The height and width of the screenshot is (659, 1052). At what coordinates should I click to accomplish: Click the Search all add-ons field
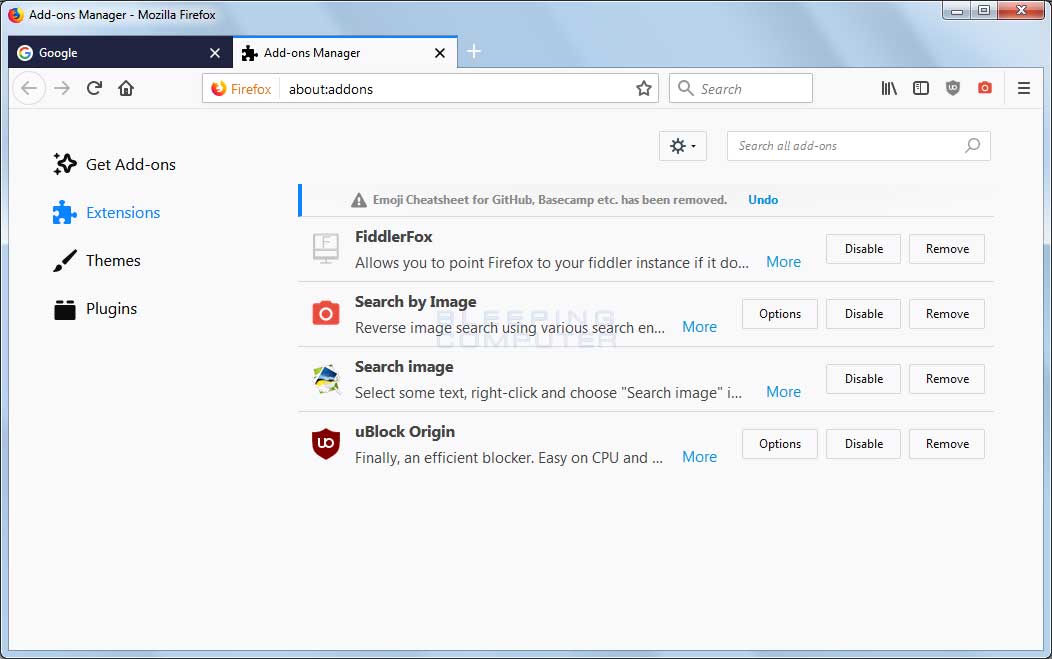858,145
